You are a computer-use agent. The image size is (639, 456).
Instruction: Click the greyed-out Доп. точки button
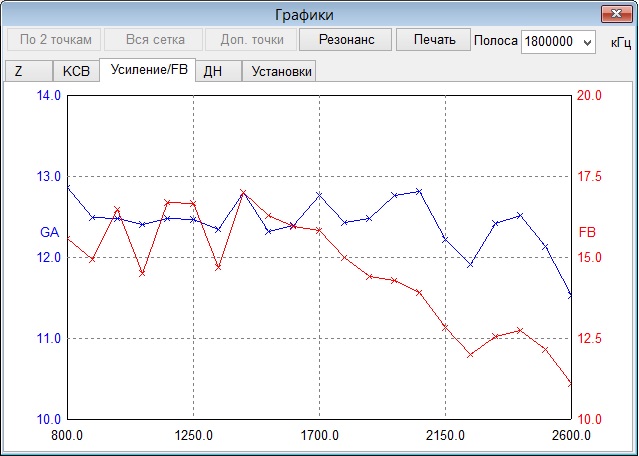point(251,40)
